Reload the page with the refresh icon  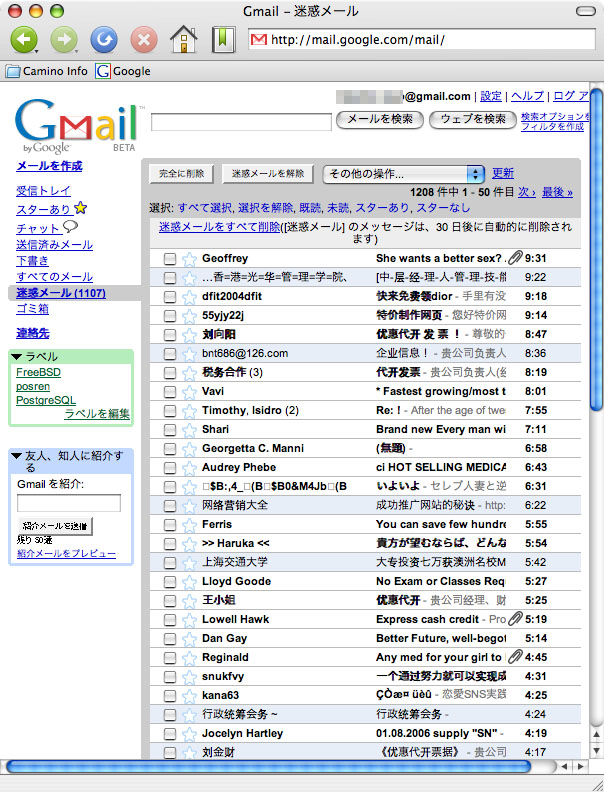(x=104, y=39)
